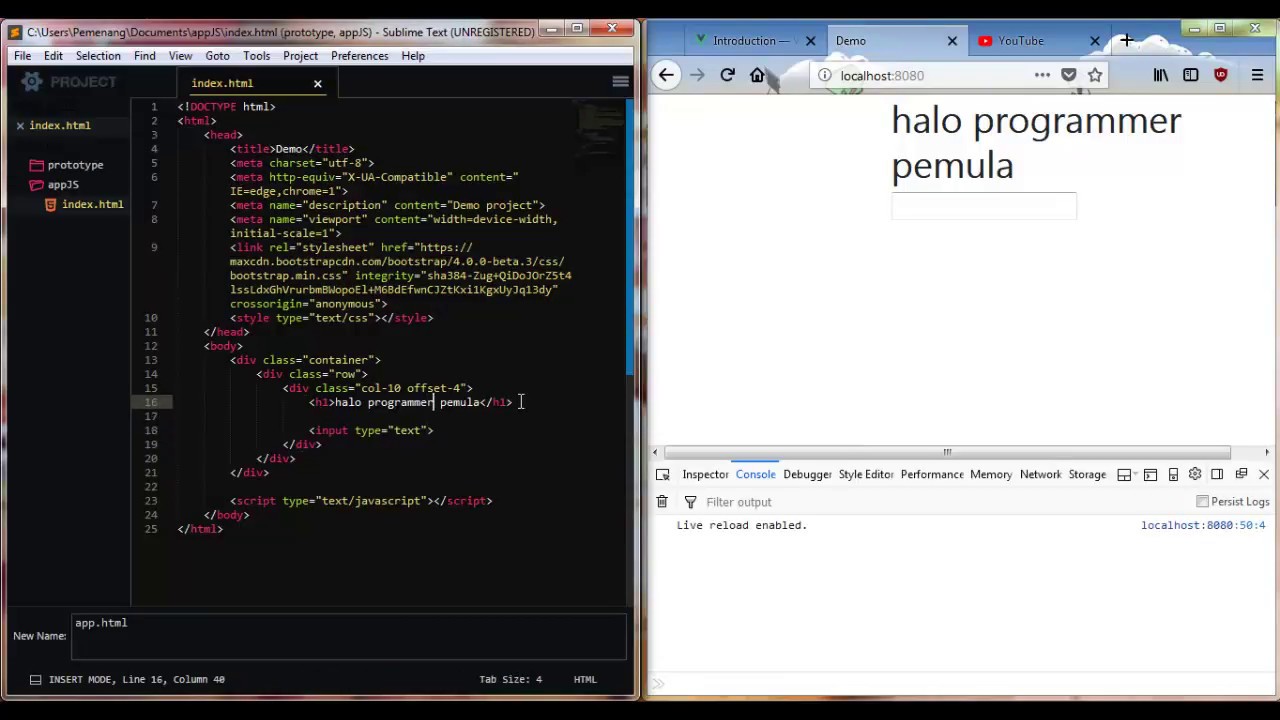Image resolution: width=1280 pixels, height=720 pixels.
Task: Save page to Pocket
Action: [x=1068, y=75]
